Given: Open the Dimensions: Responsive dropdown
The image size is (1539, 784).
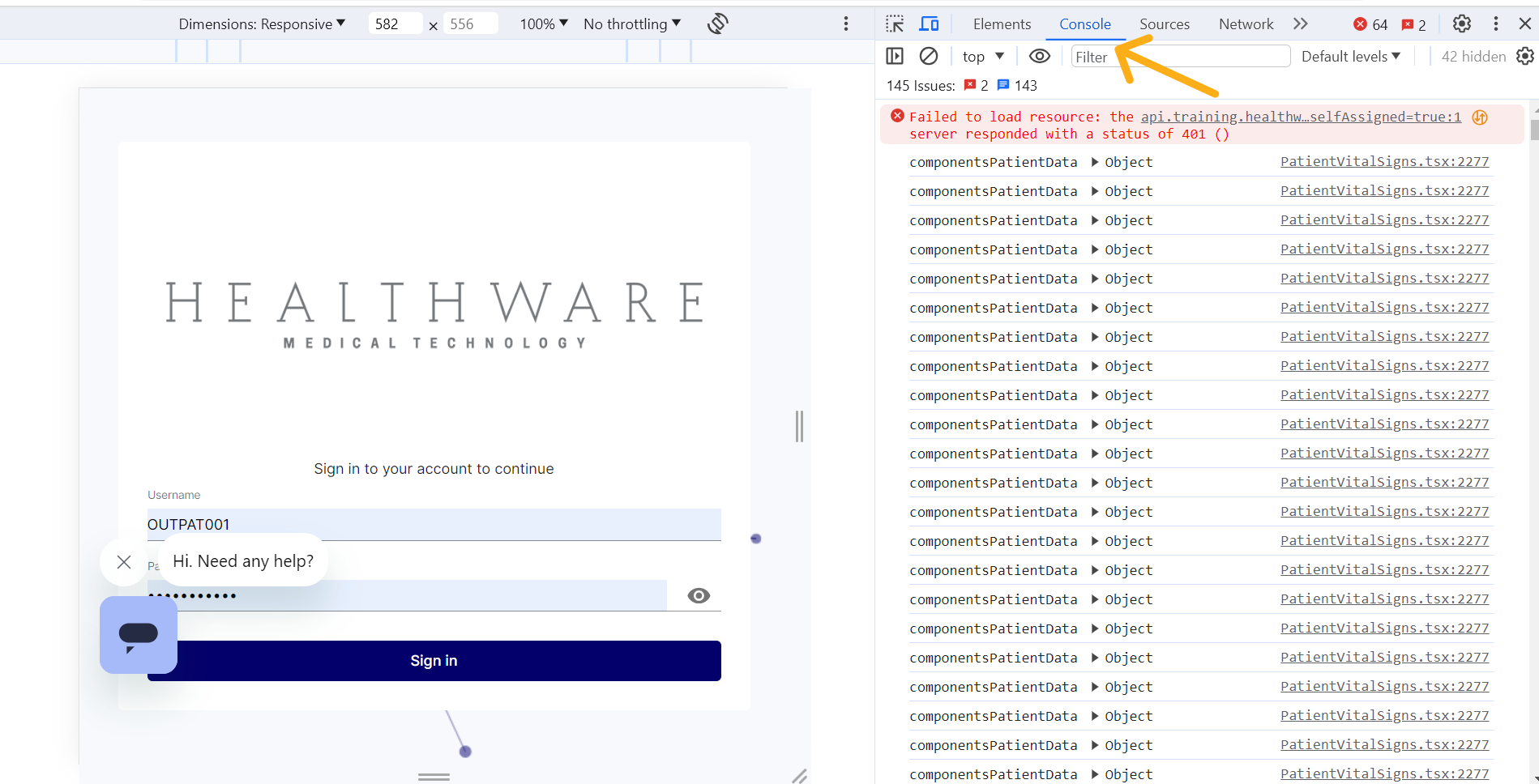Looking at the screenshot, I should click(262, 24).
